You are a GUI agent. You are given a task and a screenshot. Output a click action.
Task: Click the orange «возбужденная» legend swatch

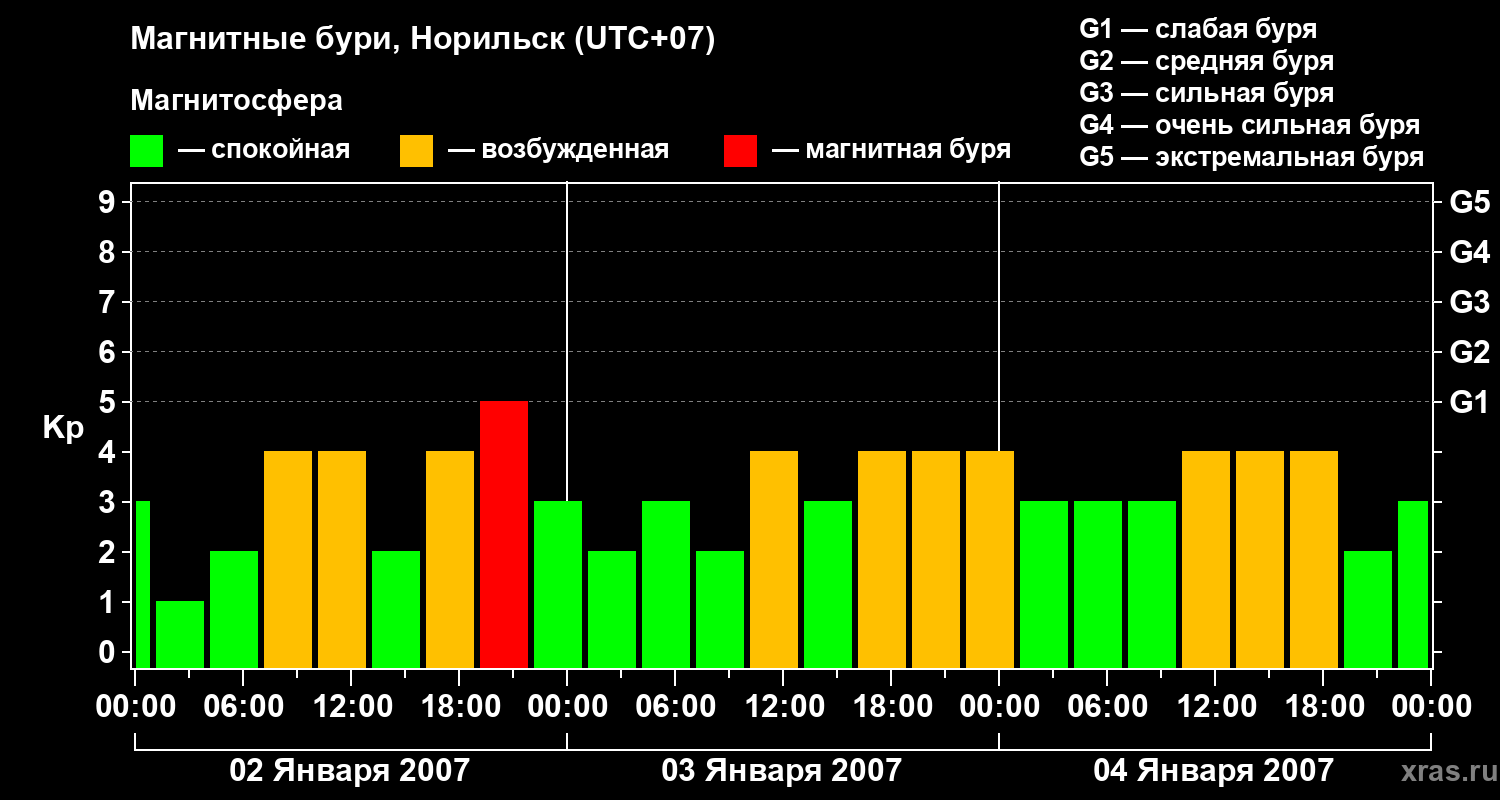[416, 151]
